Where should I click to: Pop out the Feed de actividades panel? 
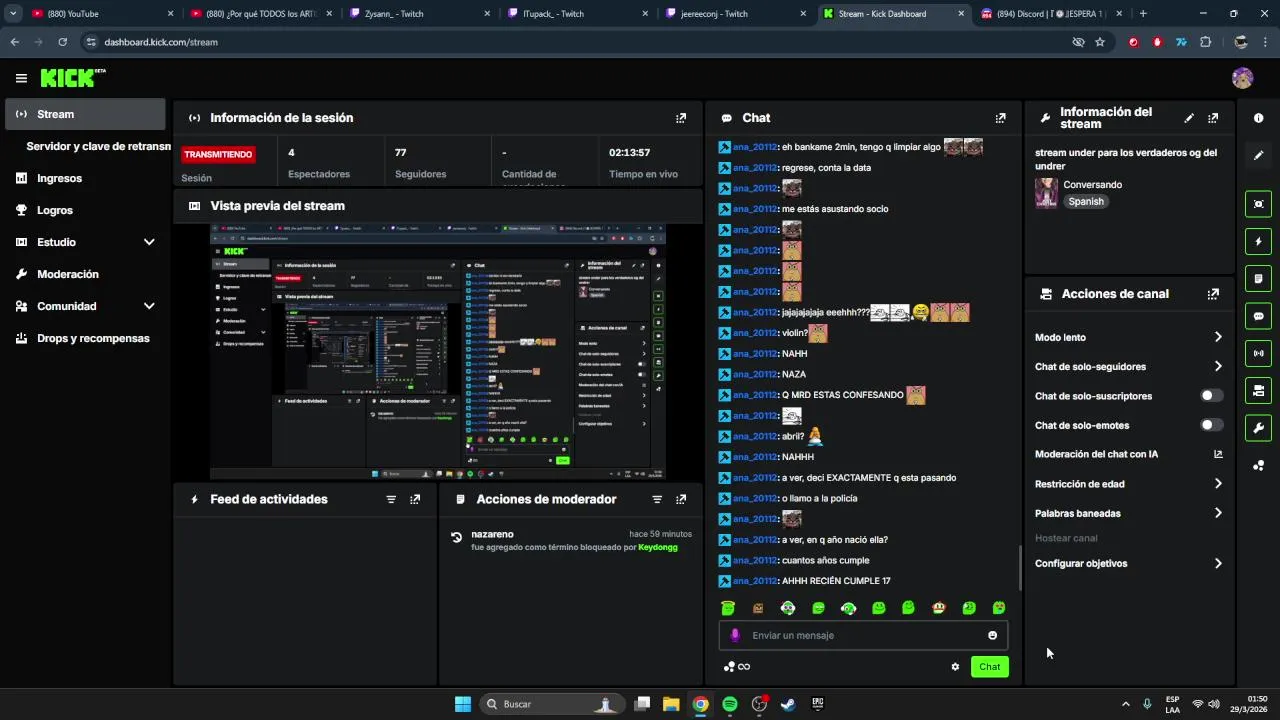click(415, 499)
